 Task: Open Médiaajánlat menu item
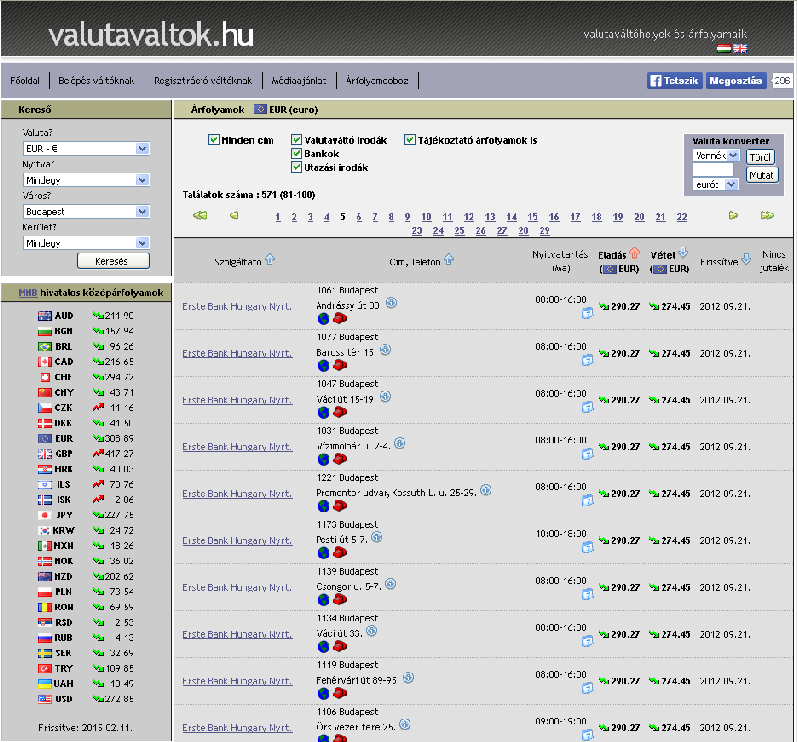299,80
